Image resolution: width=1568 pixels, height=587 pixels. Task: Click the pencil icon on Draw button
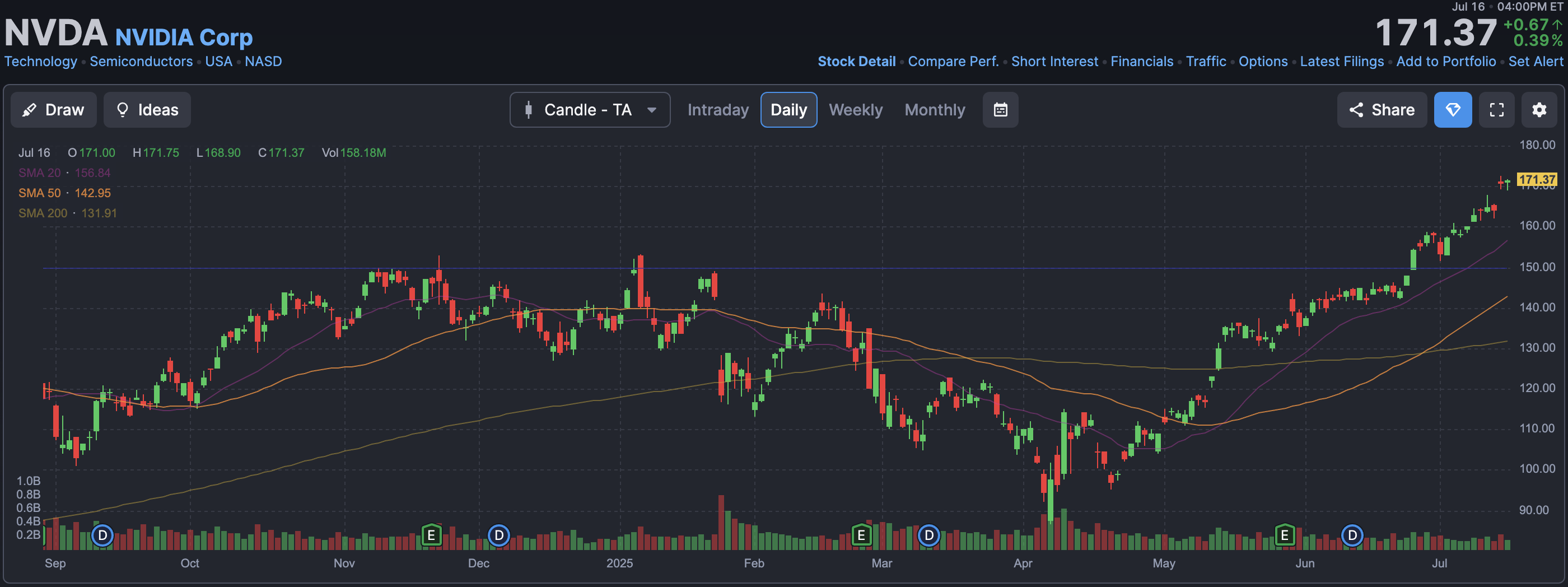coord(29,110)
